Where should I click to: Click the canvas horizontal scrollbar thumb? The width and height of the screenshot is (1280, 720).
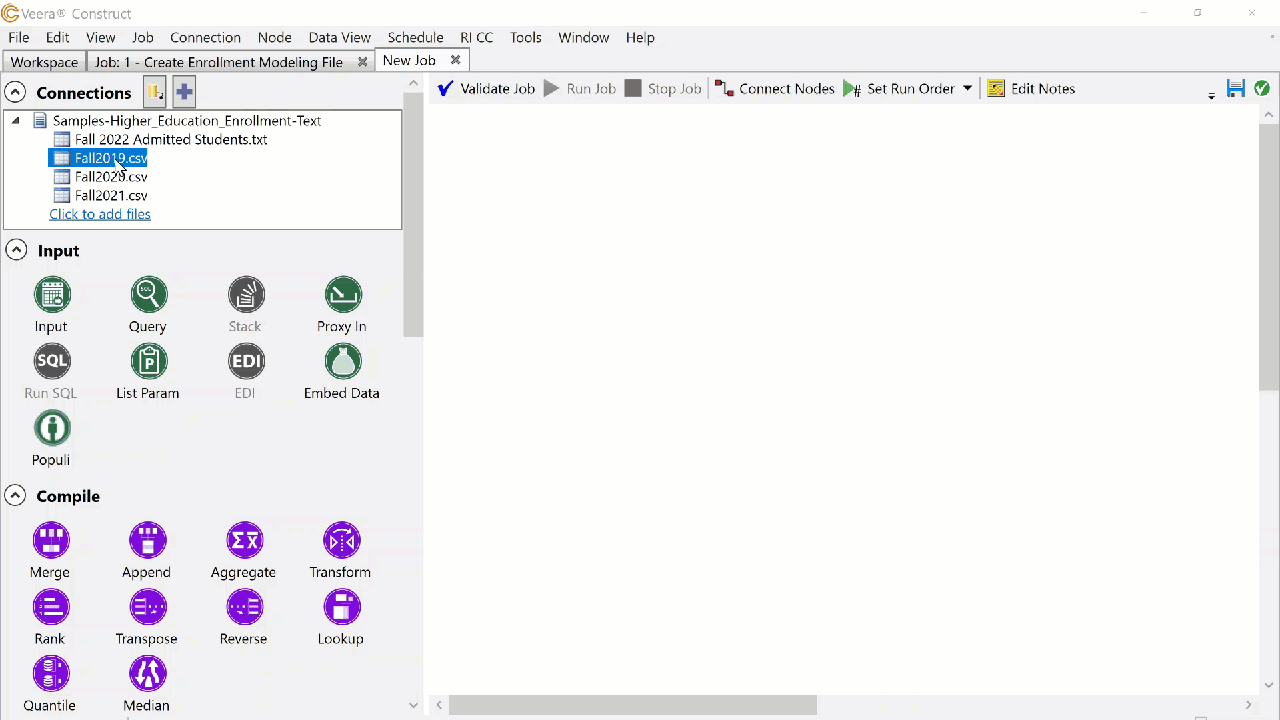[633, 705]
